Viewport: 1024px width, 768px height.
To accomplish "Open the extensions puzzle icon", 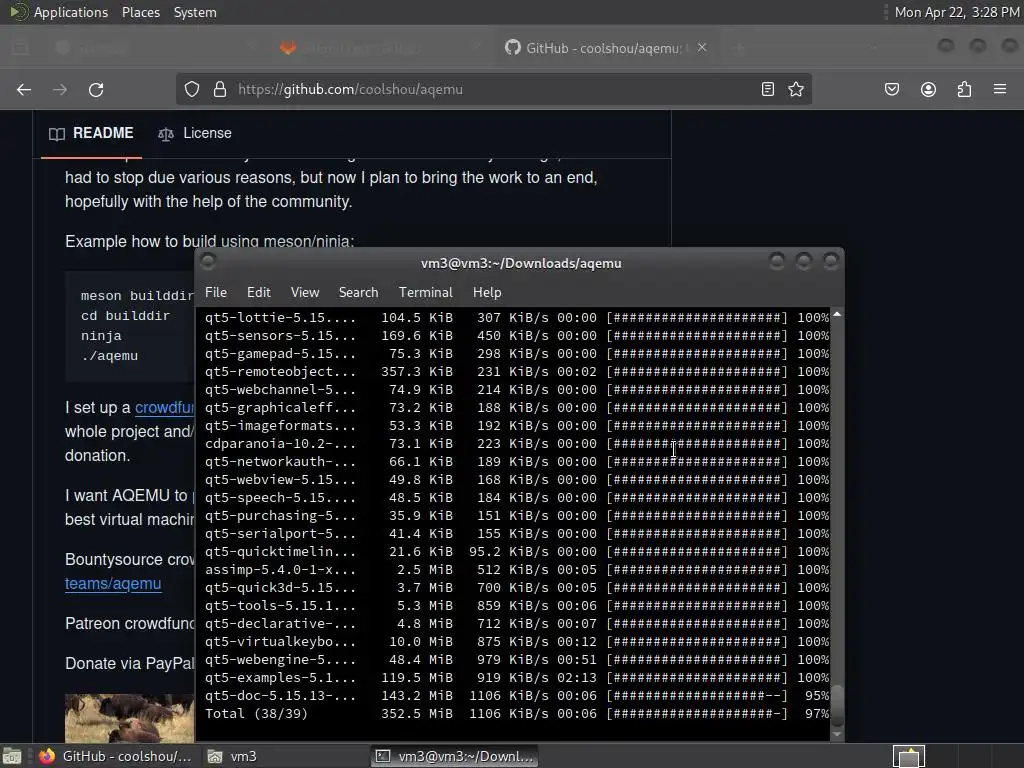I will point(964,89).
